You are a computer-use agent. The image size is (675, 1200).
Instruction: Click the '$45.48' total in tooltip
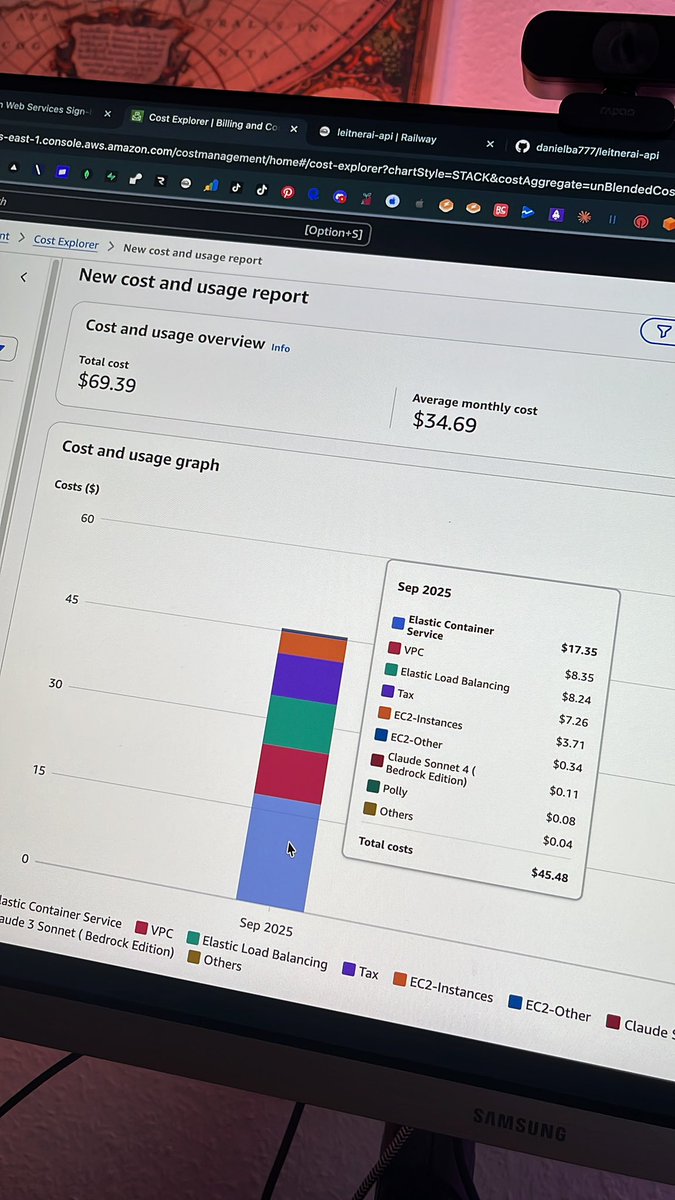click(549, 875)
